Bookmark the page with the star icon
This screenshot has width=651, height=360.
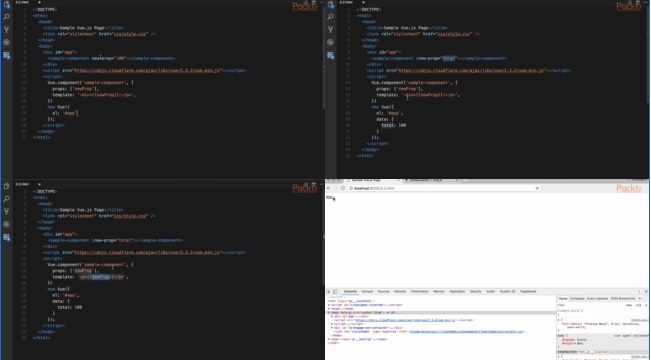tap(537, 188)
